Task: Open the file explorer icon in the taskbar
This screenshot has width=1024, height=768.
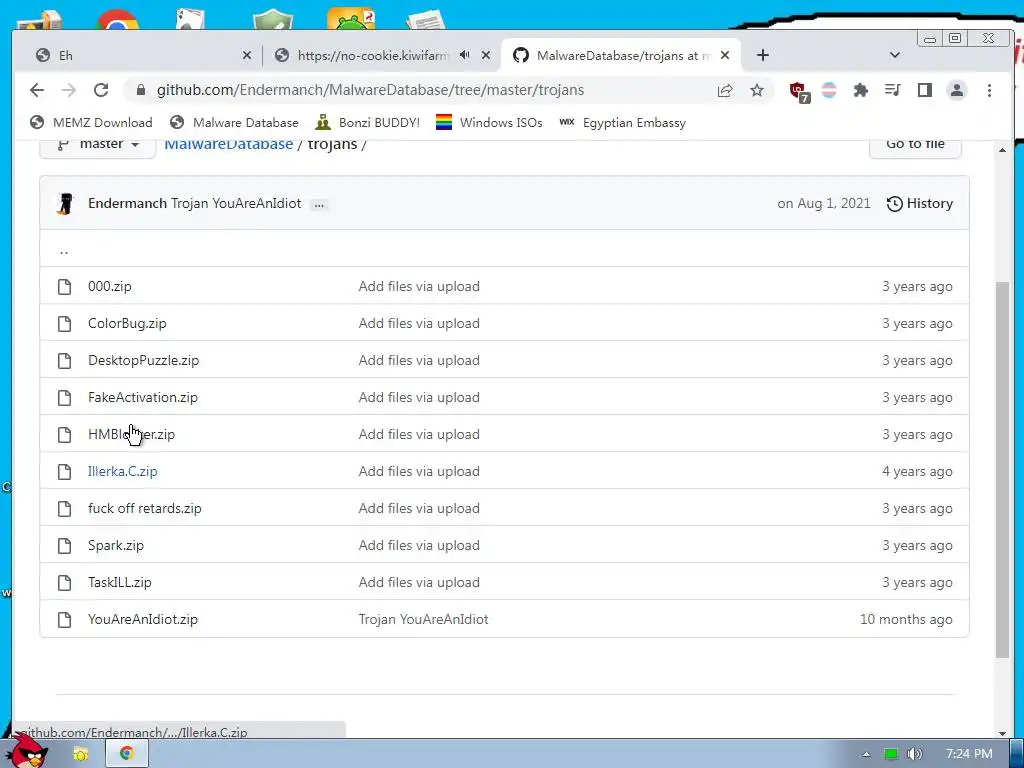Action: pyautogui.click(x=80, y=754)
